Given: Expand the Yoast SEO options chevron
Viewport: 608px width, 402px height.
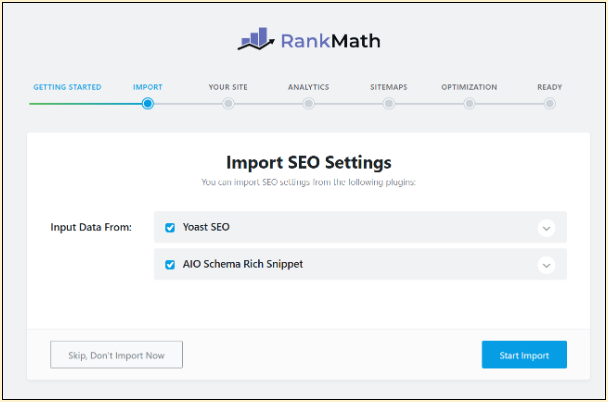Looking at the screenshot, I should [x=546, y=228].
